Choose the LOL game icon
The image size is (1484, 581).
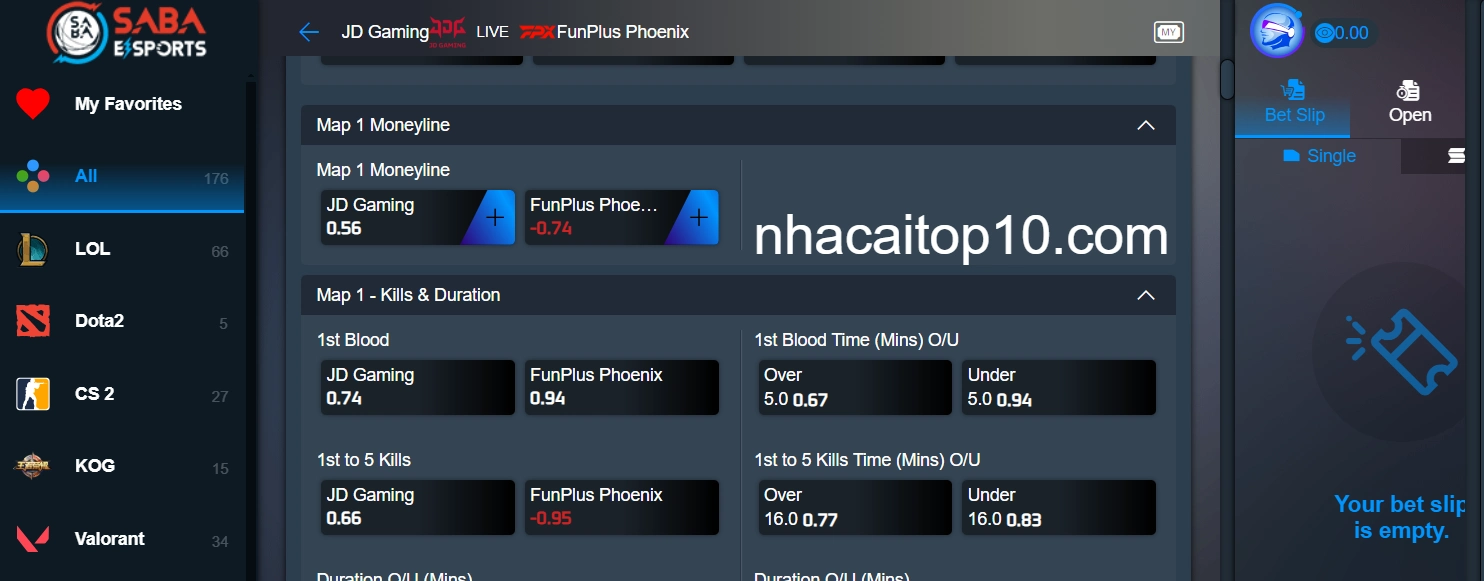32,249
